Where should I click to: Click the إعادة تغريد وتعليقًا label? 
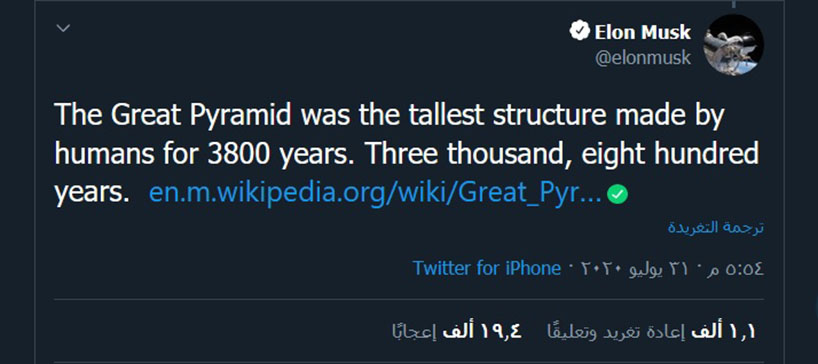(x=616, y=332)
